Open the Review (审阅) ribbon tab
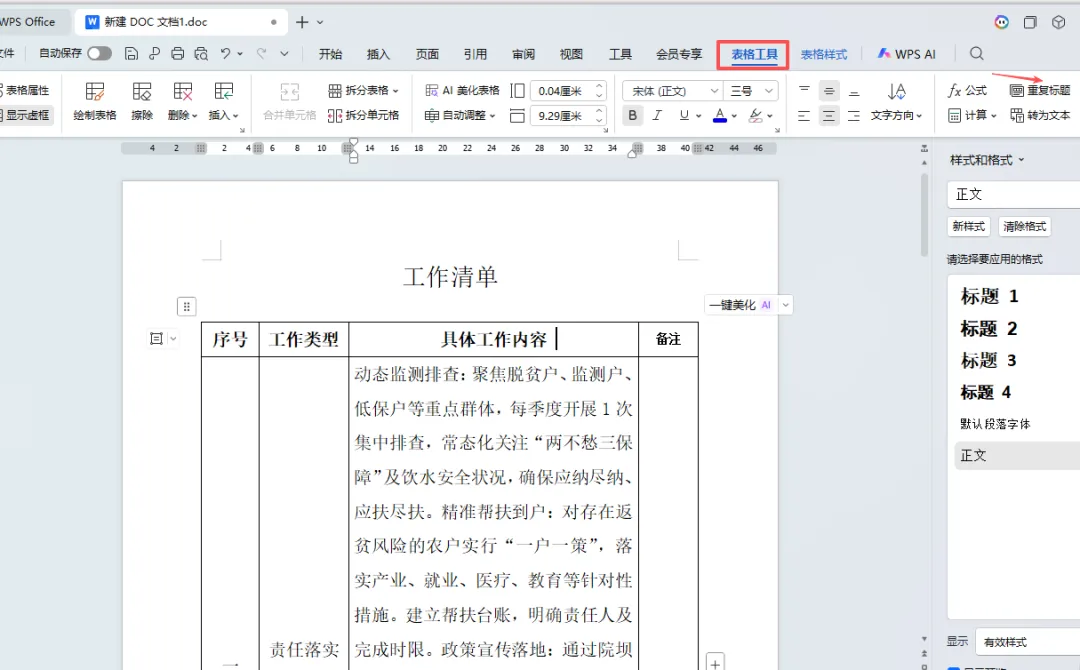The height and width of the screenshot is (670, 1080). point(523,54)
